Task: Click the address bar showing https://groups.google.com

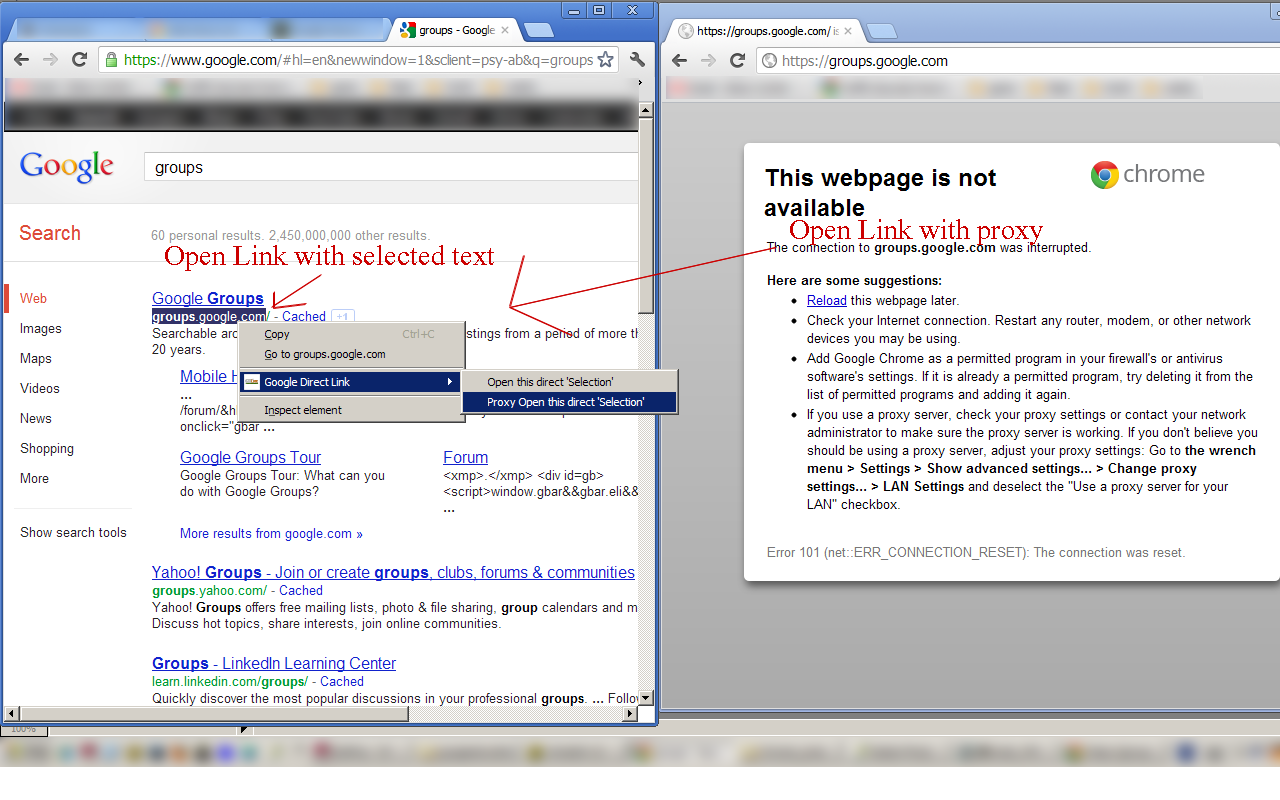Action: 1018,61
